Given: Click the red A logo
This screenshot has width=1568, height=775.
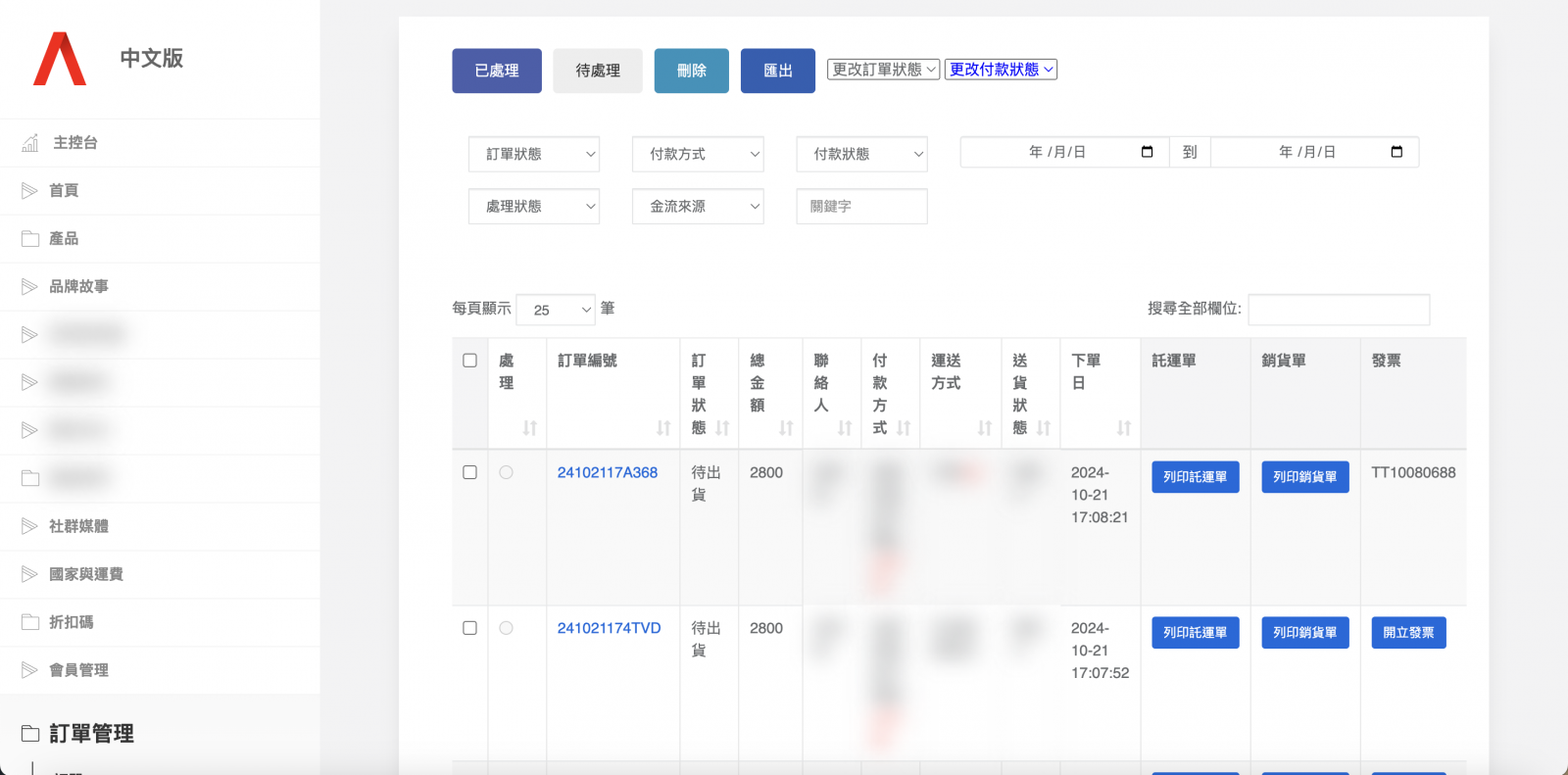Looking at the screenshot, I should tap(60, 58).
